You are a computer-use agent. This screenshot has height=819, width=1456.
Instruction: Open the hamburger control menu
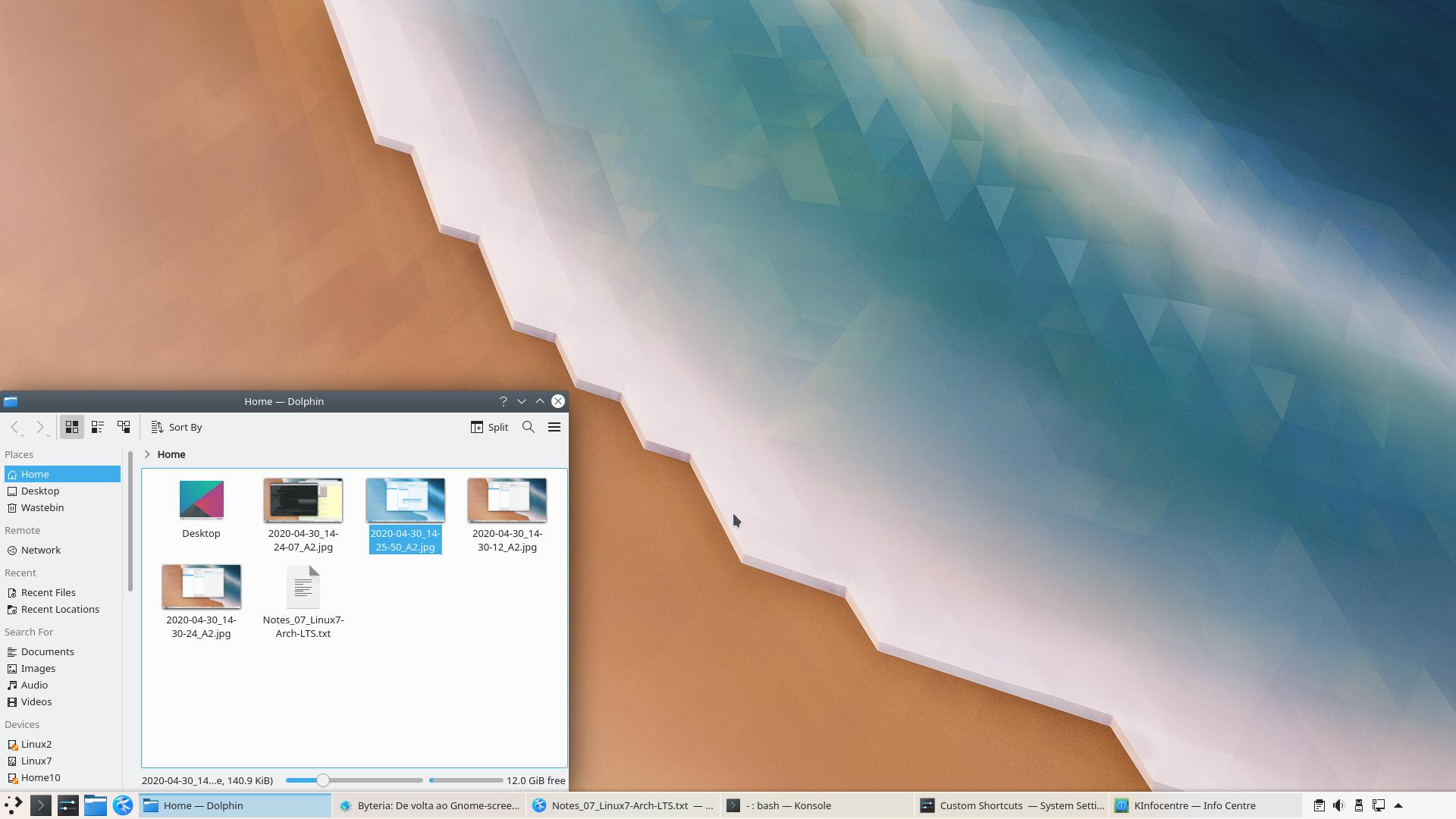pyautogui.click(x=554, y=427)
